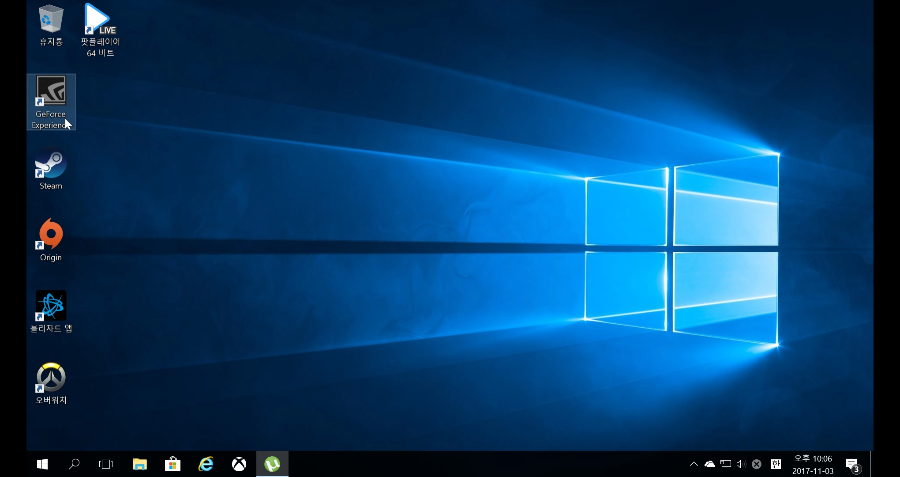Open Task View from the taskbar

[x=106, y=464]
